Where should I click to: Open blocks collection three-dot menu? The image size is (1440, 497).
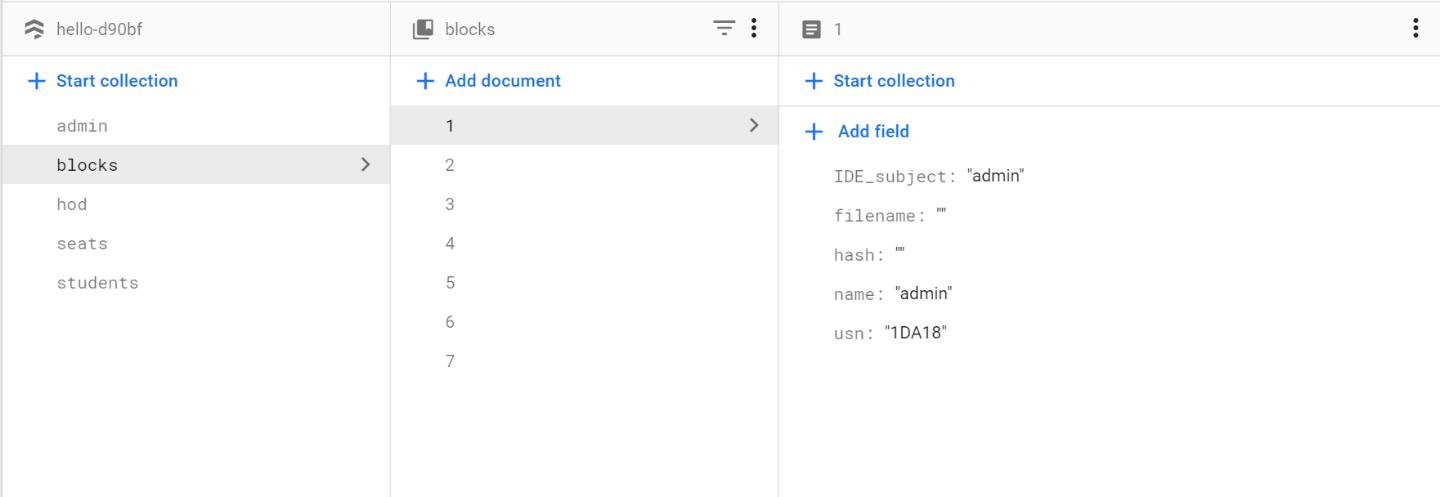pyautogui.click(x=754, y=29)
